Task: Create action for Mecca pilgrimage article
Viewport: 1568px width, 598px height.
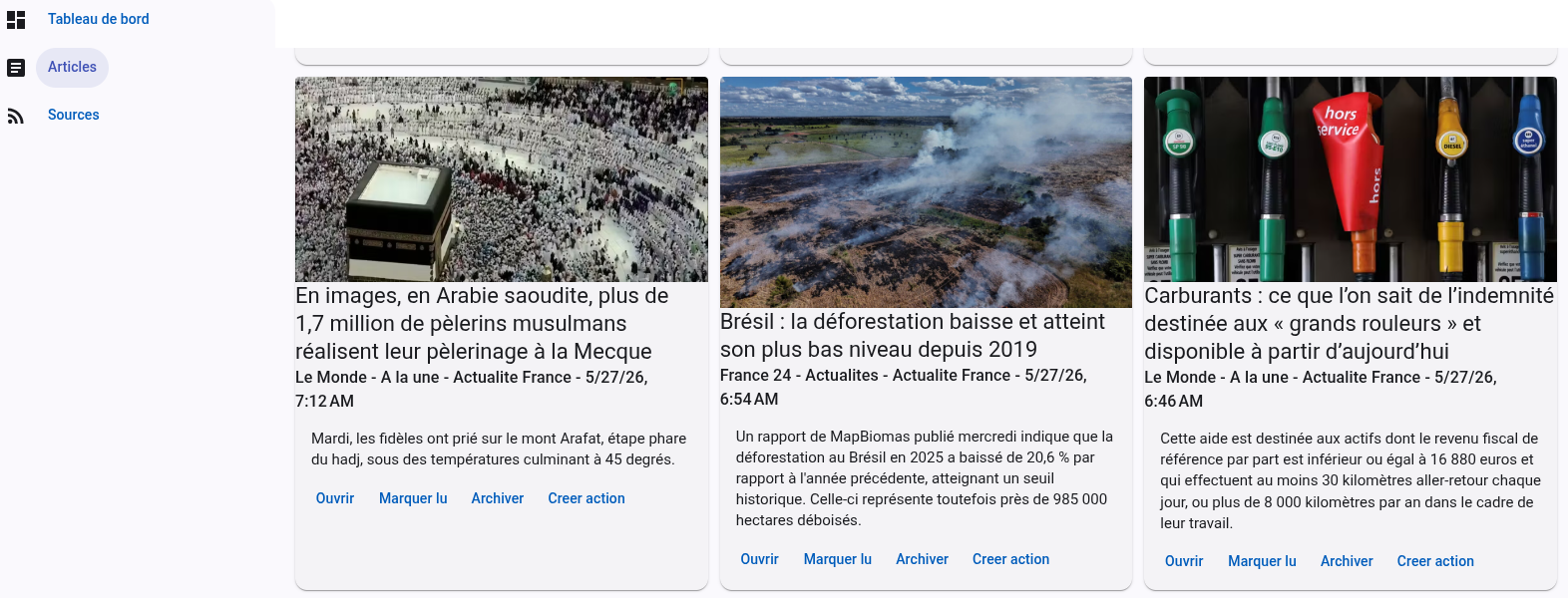Action: coord(587,498)
